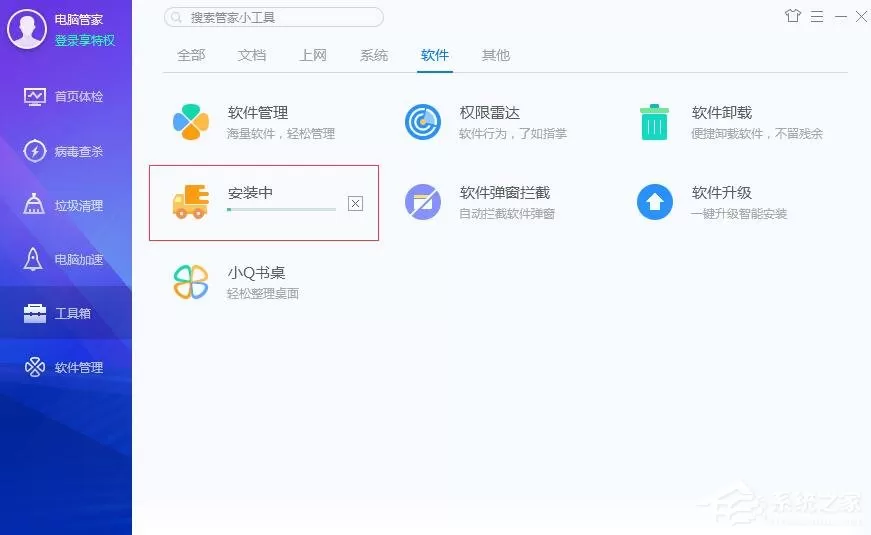Click the installing truck icon

tap(191, 202)
